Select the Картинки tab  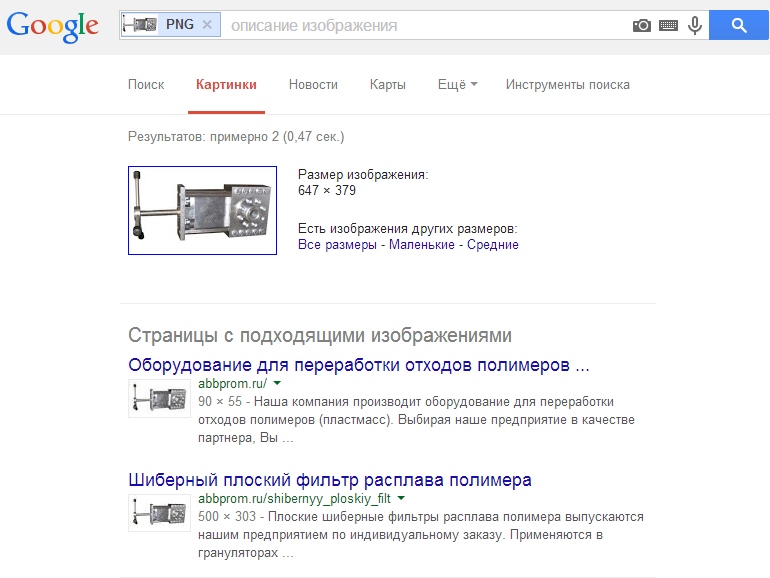(226, 85)
